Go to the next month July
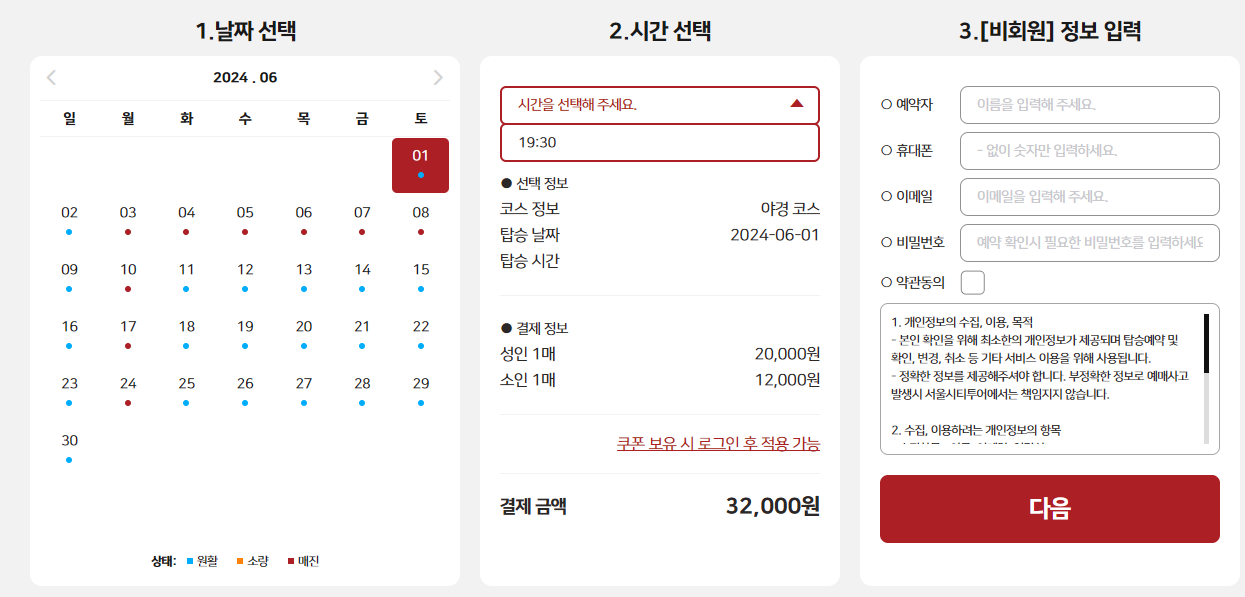 click(437, 76)
